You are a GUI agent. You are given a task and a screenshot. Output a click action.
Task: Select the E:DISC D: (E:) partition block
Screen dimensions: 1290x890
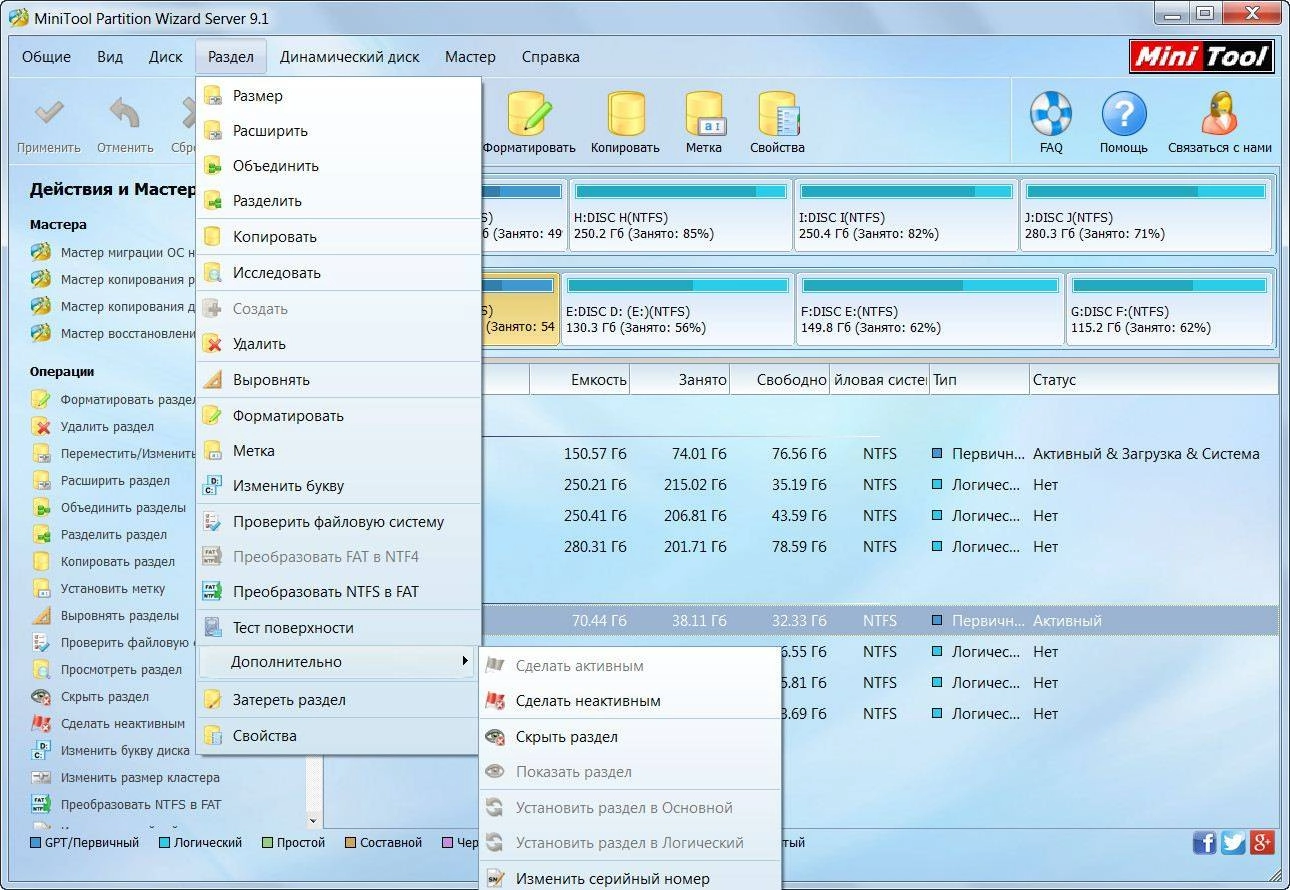(677, 309)
